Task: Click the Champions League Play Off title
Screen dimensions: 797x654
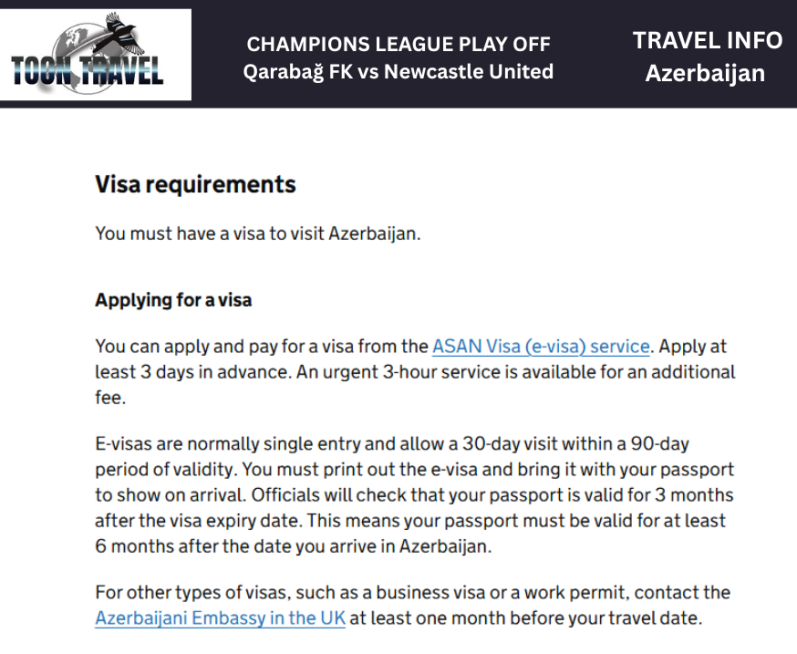Action: point(398,44)
